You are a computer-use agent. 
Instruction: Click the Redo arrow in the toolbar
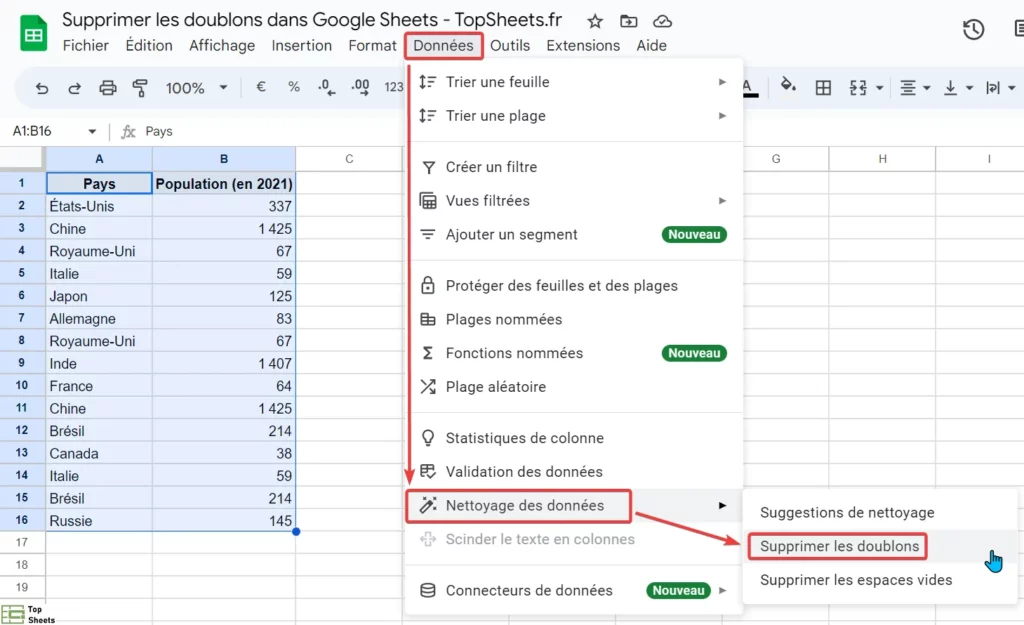click(x=74, y=88)
